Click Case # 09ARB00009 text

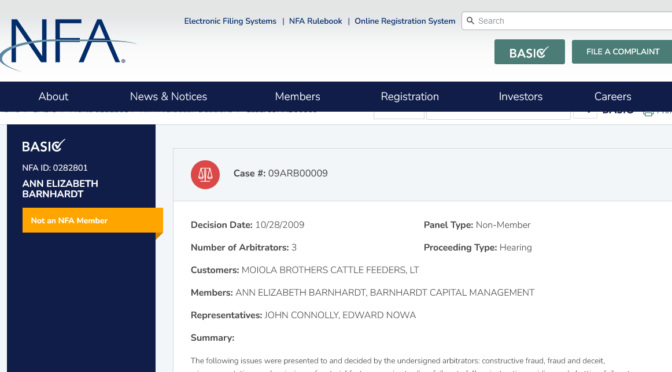click(280, 173)
